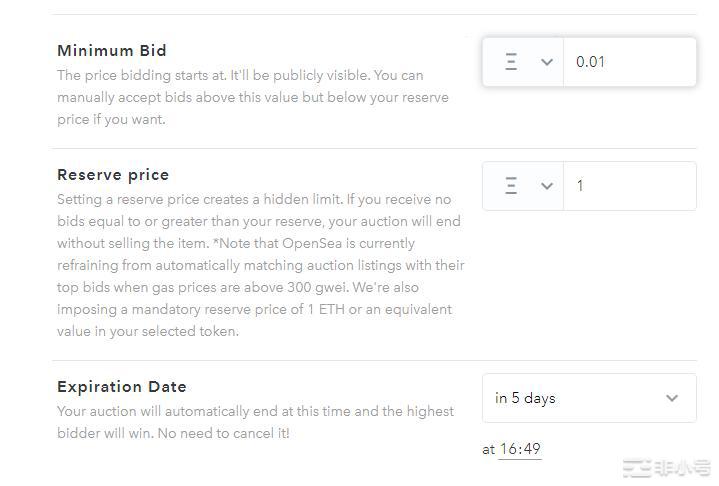Click the "in 5 days" selected value text
The height and width of the screenshot is (486, 719).
pyautogui.click(x=525, y=398)
